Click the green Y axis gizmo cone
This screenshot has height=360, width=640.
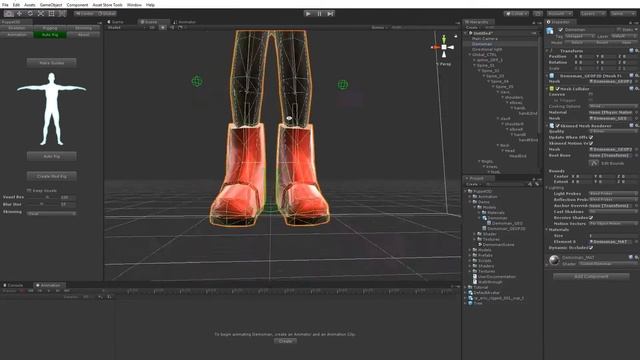tap(444, 39)
